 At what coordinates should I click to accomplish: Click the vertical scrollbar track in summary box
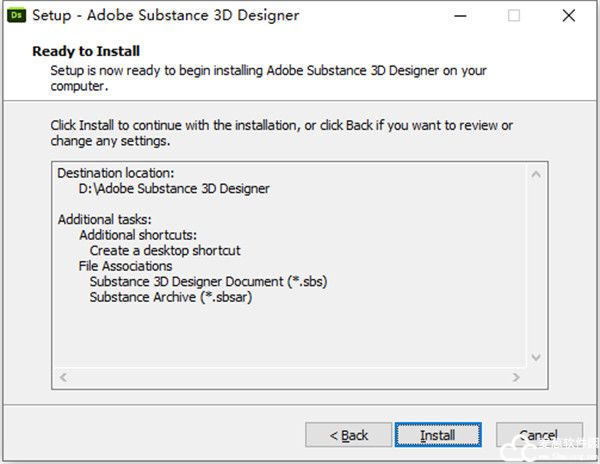pyautogui.click(x=536, y=265)
